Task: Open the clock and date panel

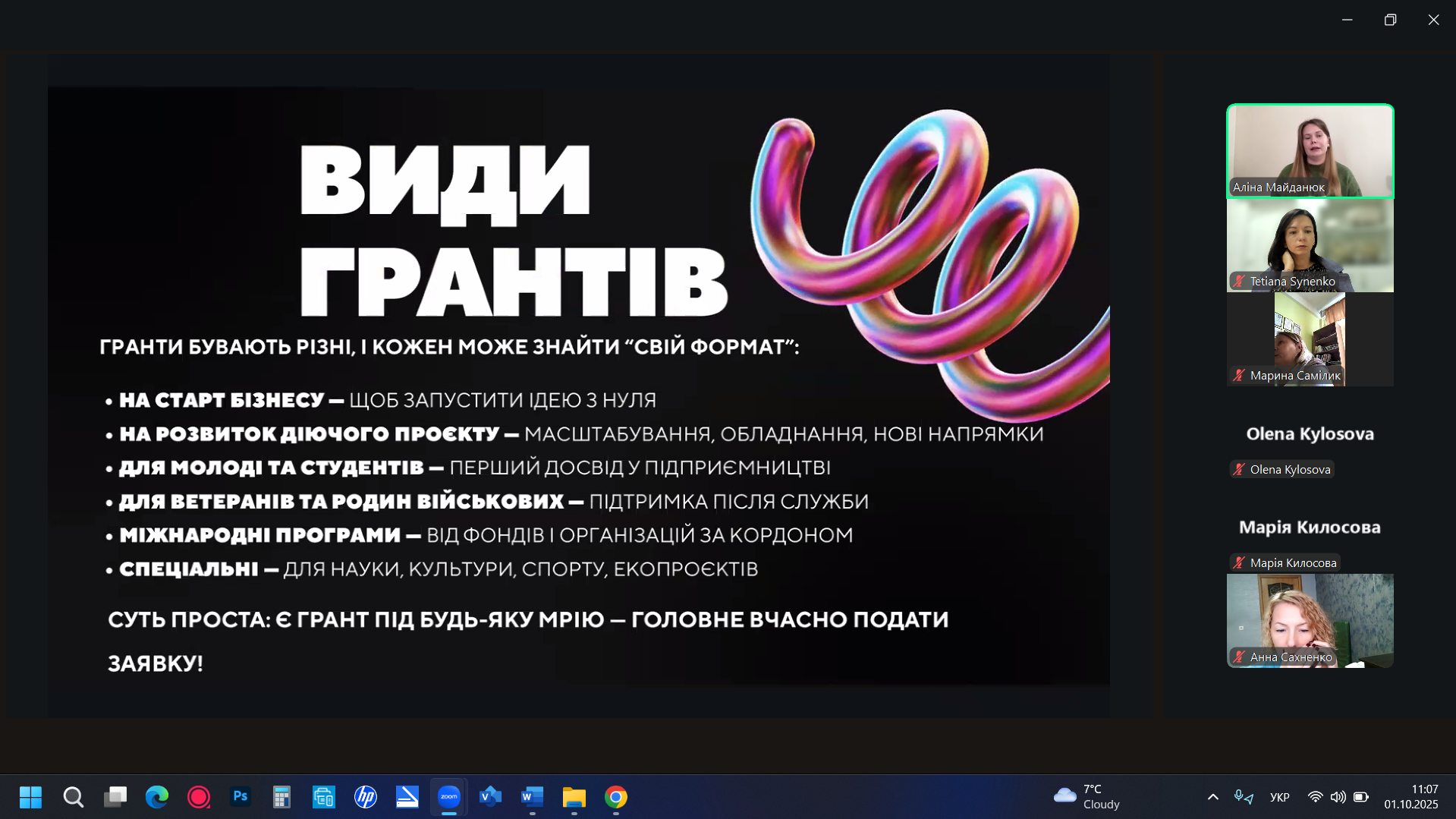Action: (1410, 797)
